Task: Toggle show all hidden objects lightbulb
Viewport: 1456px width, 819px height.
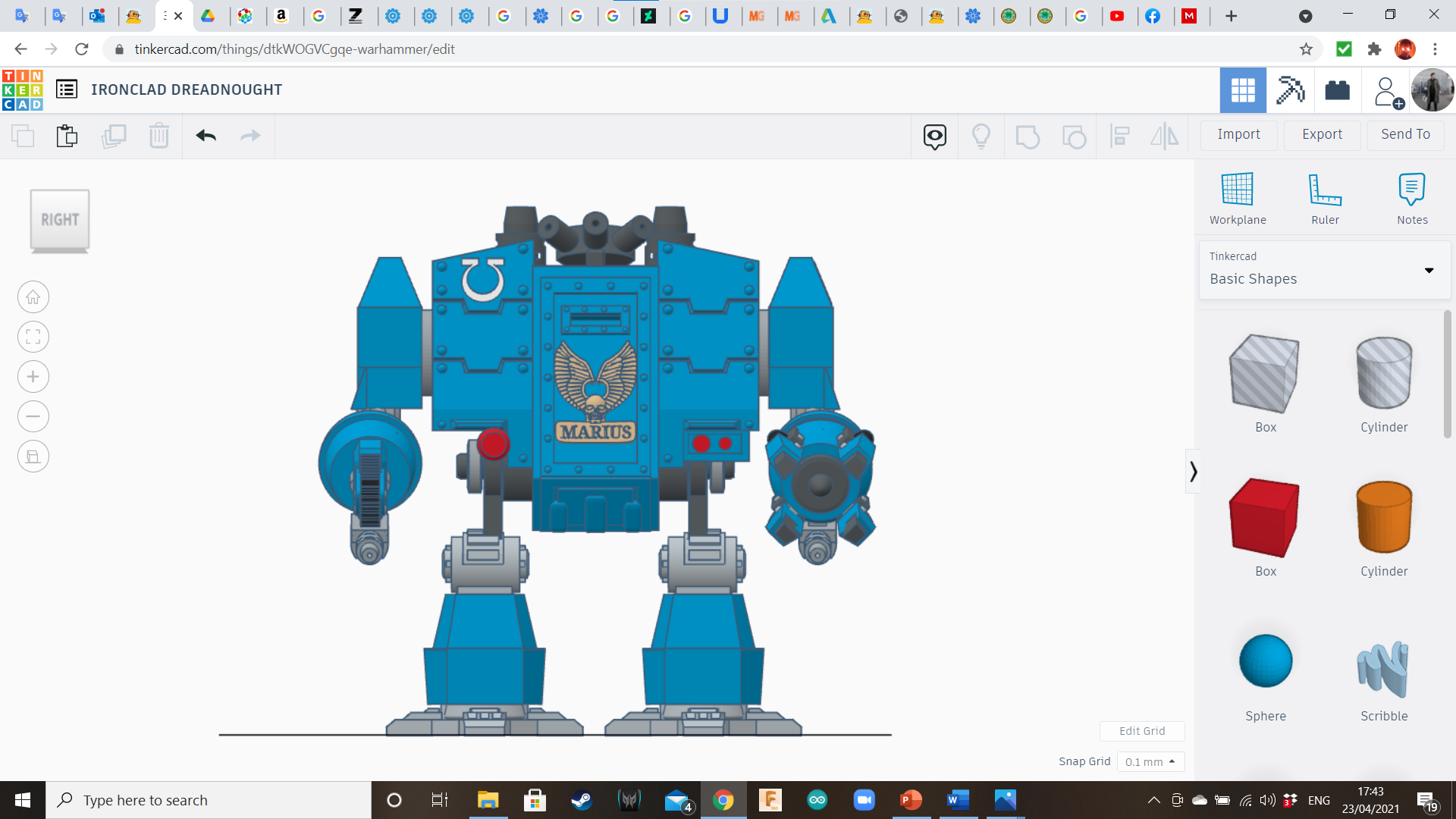Action: point(981,136)
